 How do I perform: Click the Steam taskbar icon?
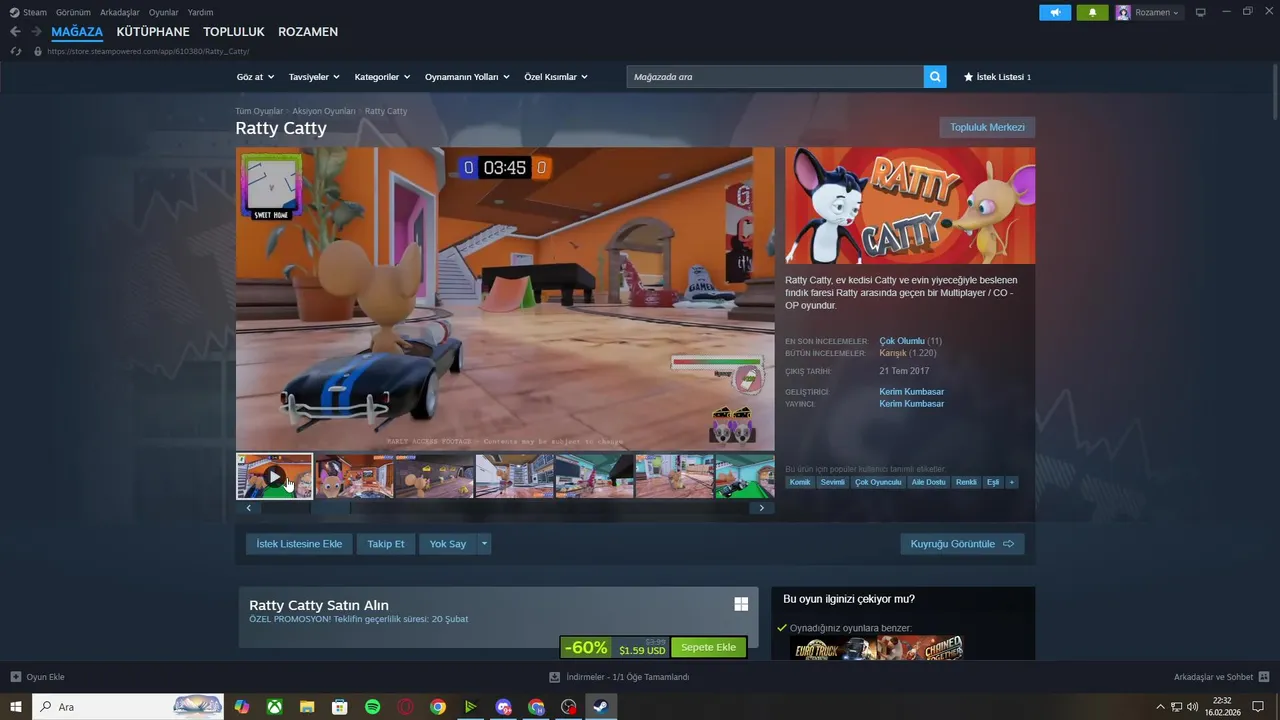(601, 707)
